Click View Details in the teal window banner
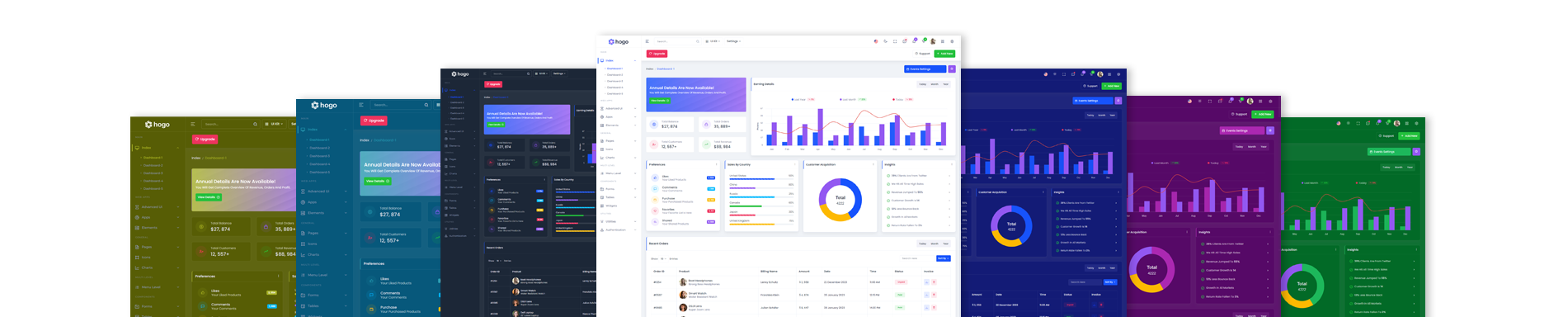This screenshot has height=317, width=1568. click(x=378, y=181)
